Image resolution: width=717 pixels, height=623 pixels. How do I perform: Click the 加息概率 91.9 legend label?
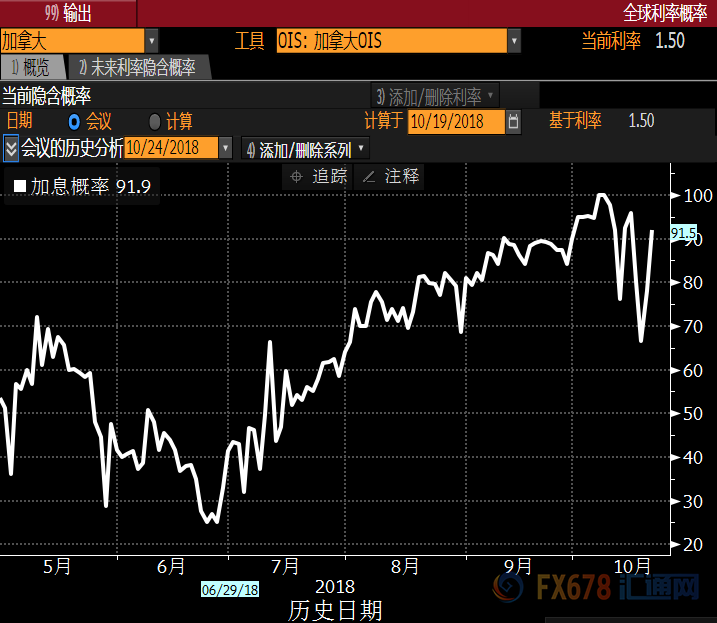click(91, 186)
